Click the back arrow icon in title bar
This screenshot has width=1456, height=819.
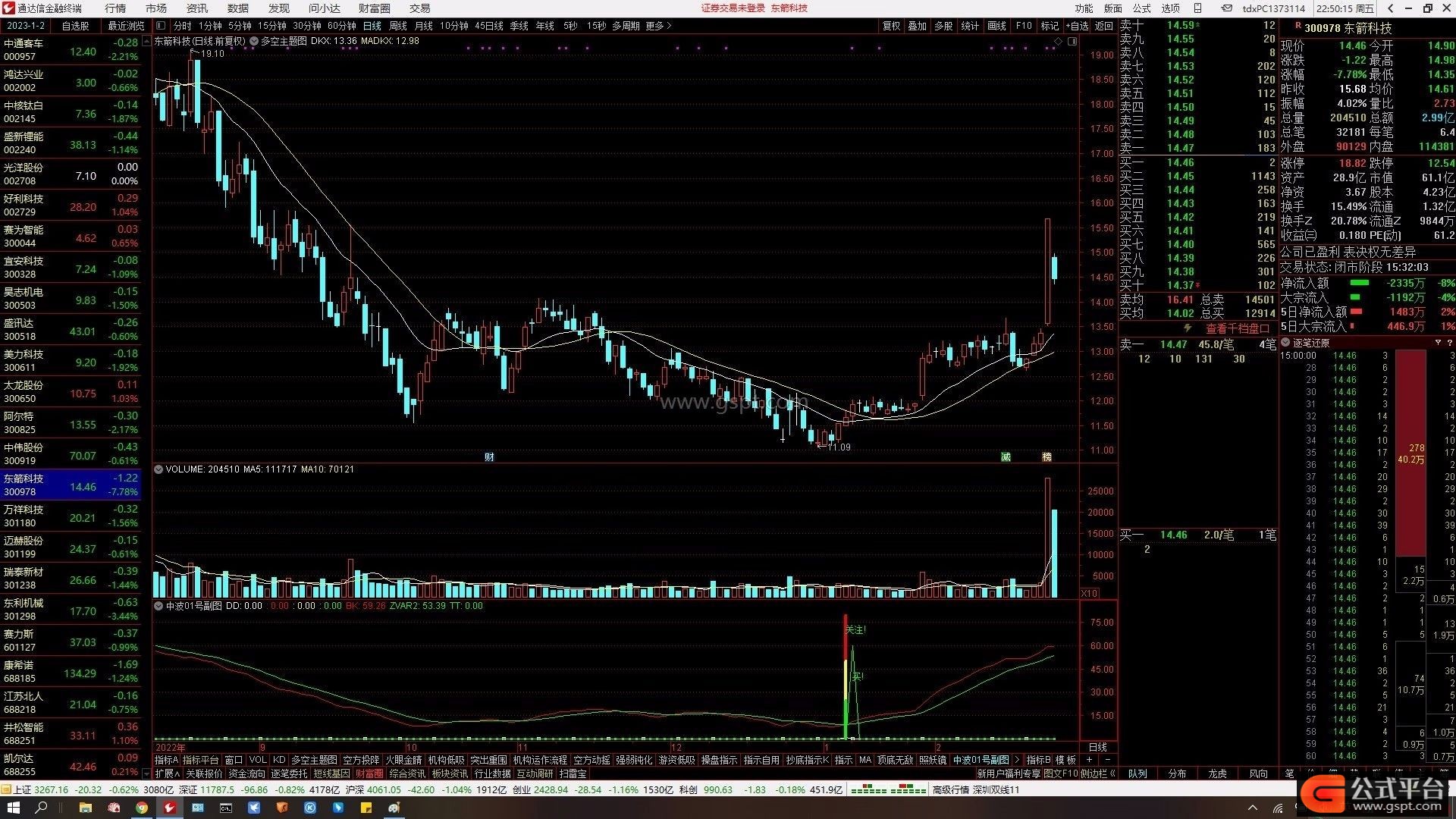[x=1390, y=8]
